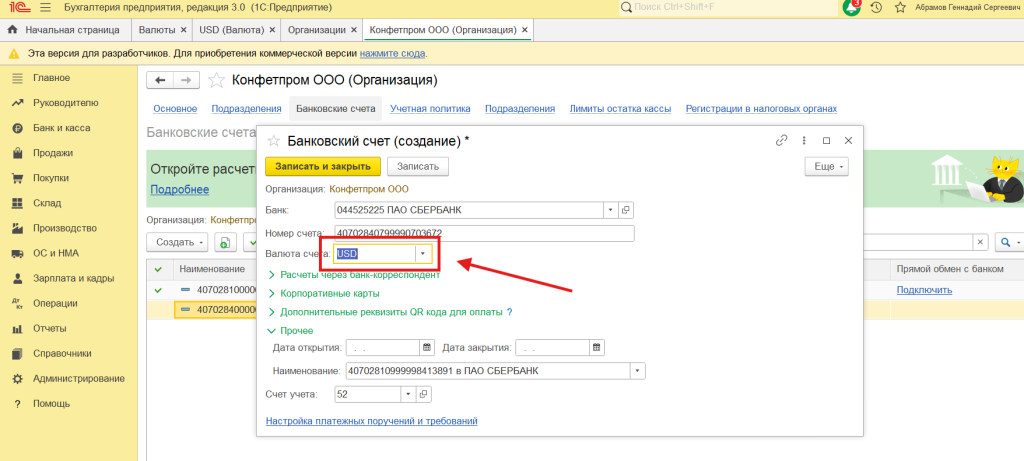
Task: Open the Валюта счета dropdown arrow
Action: (423, 254)
